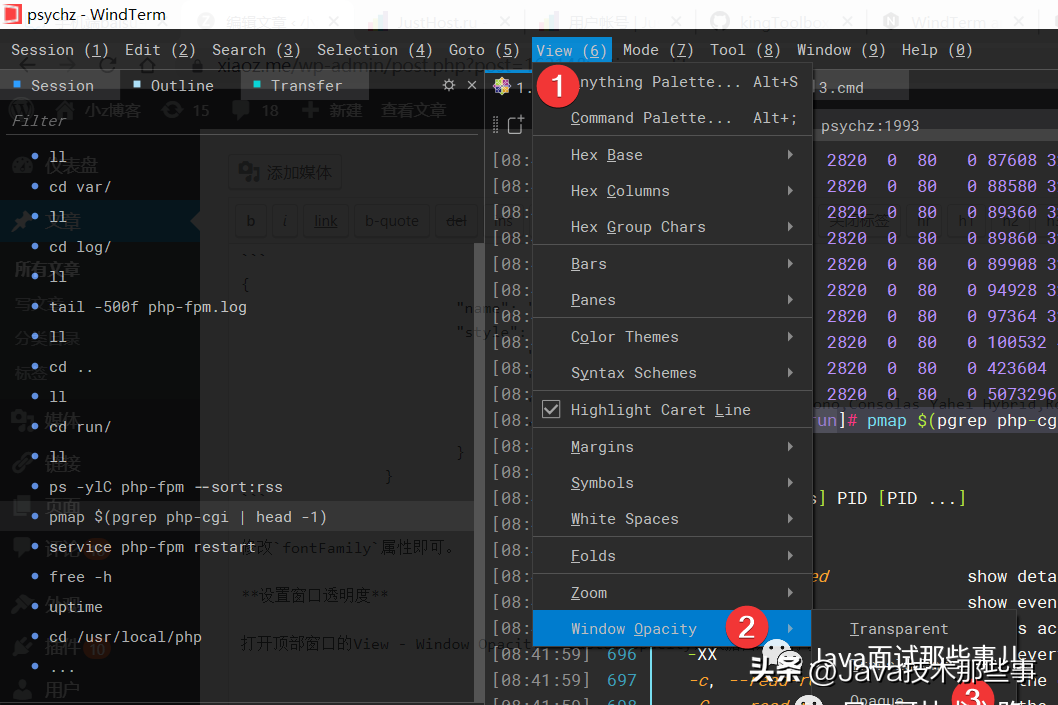Click the drag handle dots beside the new tab icon
Viewport: 1058px width, 705px height.
[x=496, y=125]
